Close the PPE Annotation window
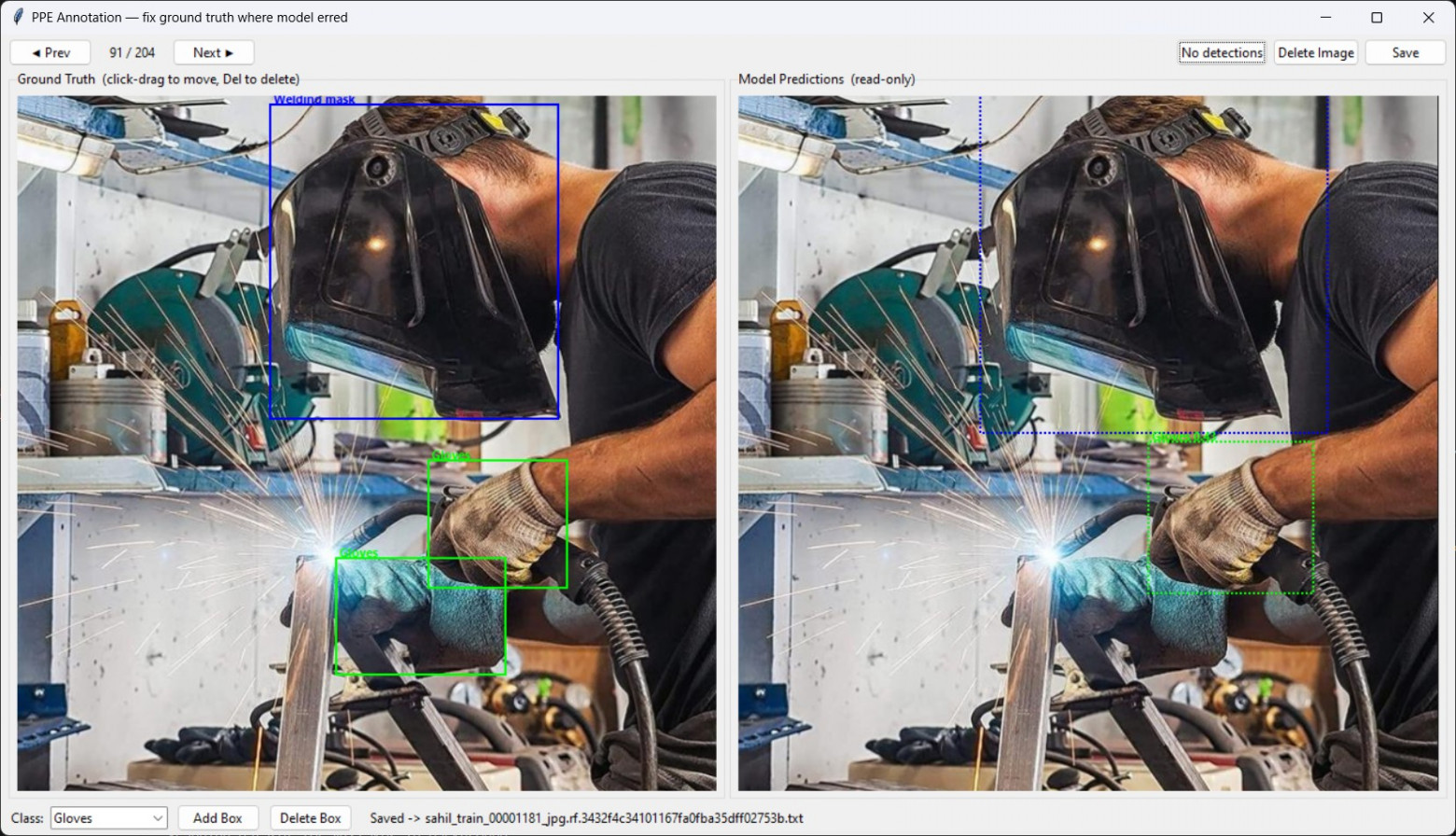Viewport: 1456px width, 836px height. (x=1429, y=17)
